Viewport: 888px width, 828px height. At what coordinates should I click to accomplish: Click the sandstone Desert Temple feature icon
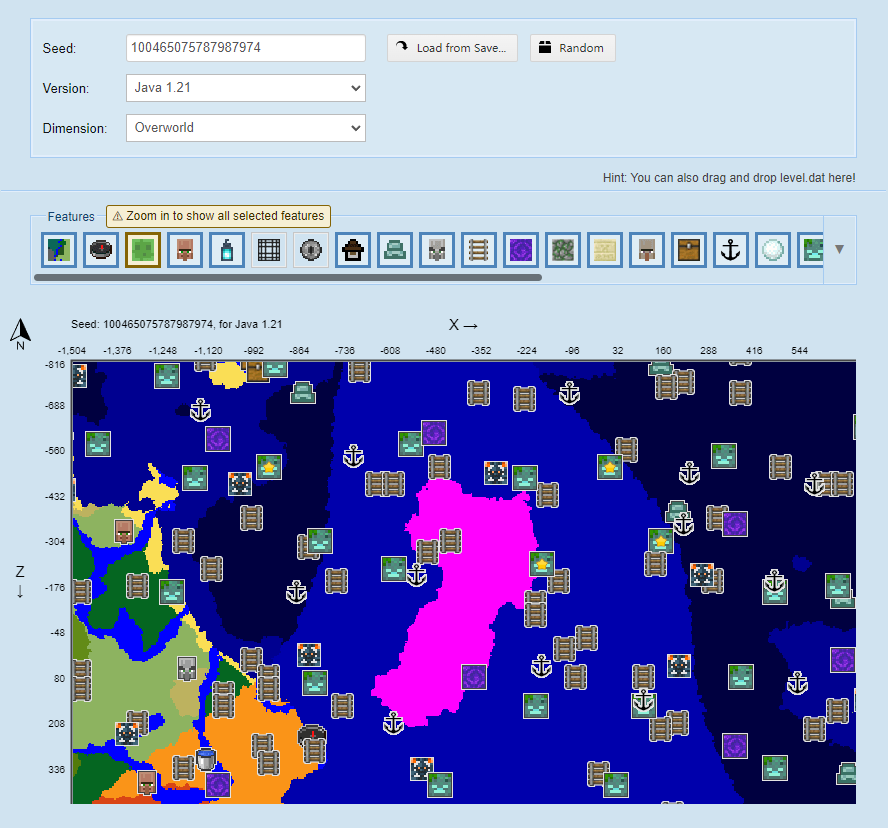(x=604, y=250)
